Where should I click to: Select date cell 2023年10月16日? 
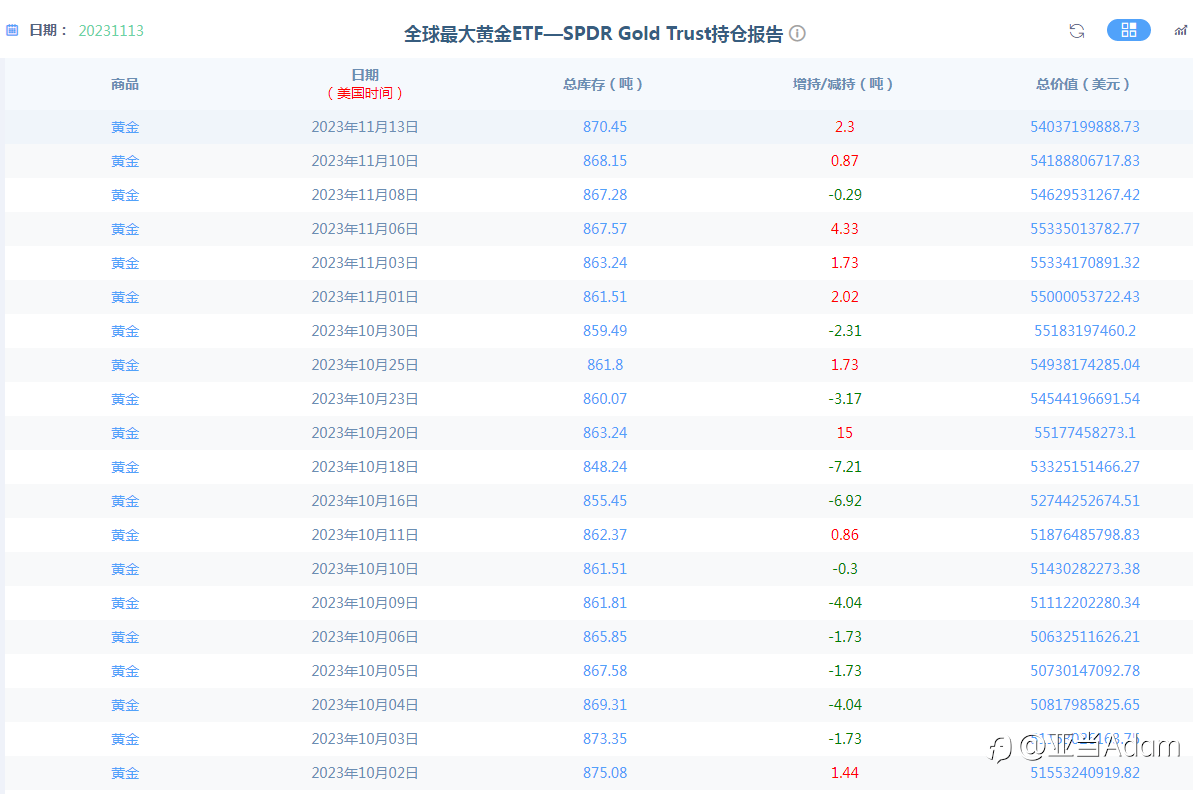tap(364, 501)
